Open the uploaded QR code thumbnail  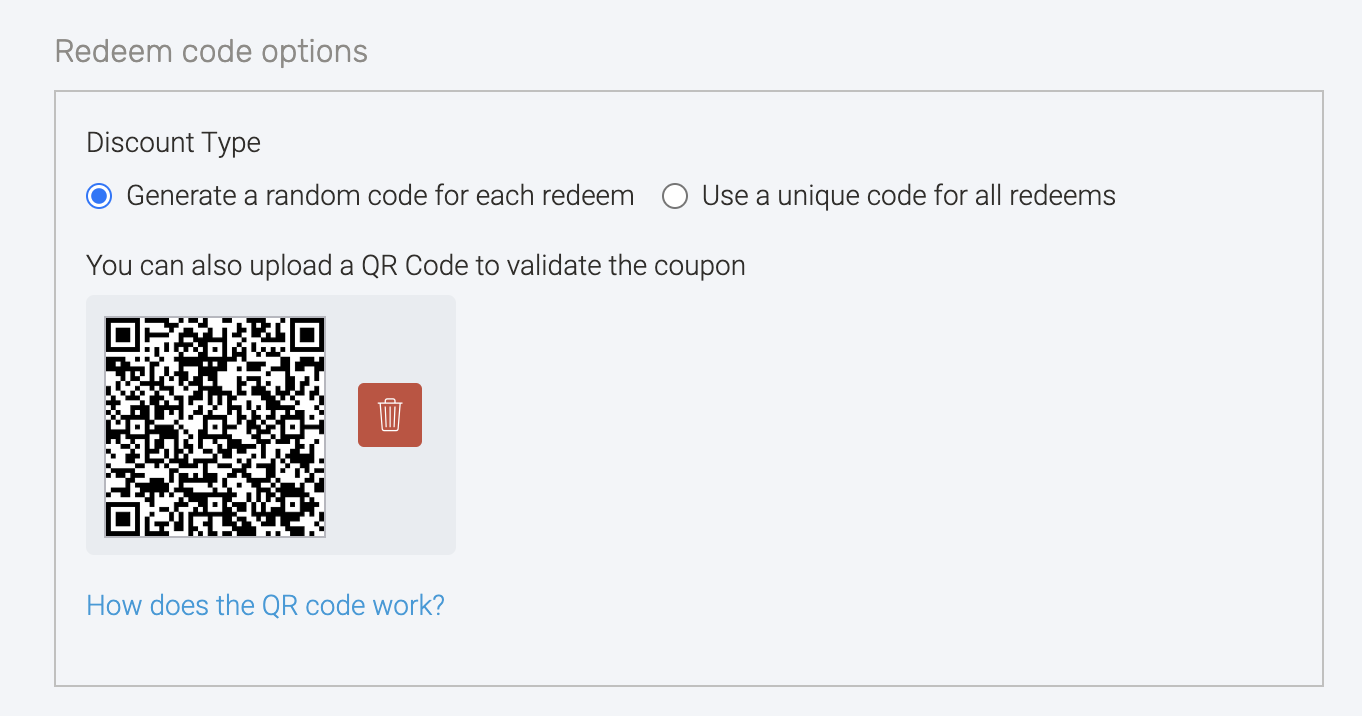tap(215, 427)
